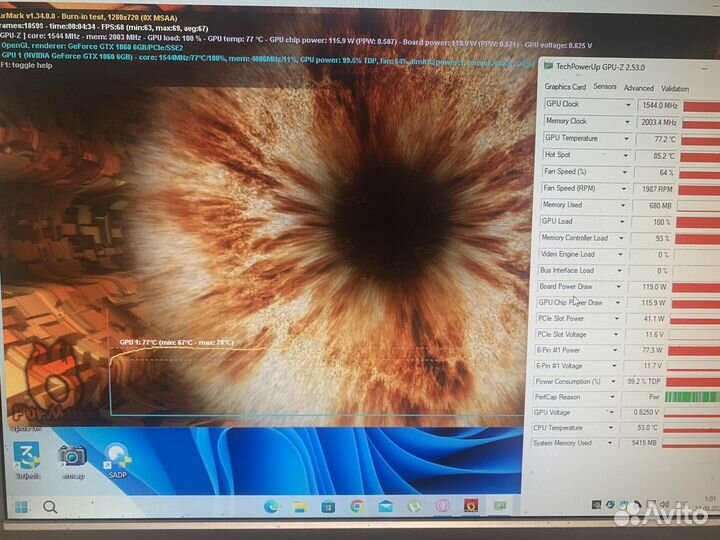Expand the Fan Speed (RPM) dropdown
720x540 pixels.
click(628, 188)
